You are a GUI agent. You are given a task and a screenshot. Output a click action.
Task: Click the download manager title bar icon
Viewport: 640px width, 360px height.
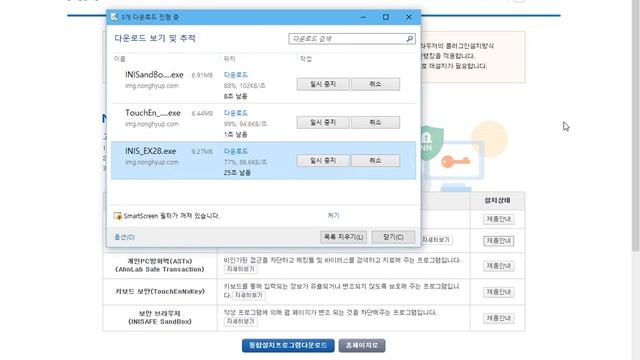coord(115,17)
